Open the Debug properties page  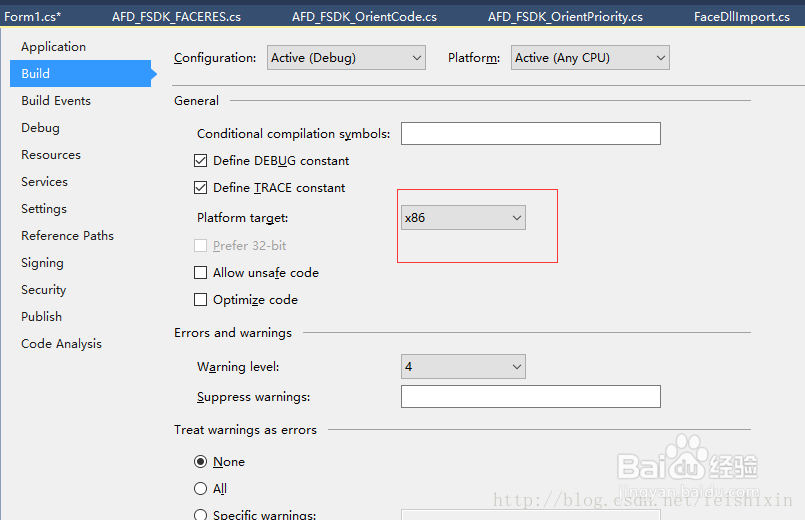[x=40, y=128]
